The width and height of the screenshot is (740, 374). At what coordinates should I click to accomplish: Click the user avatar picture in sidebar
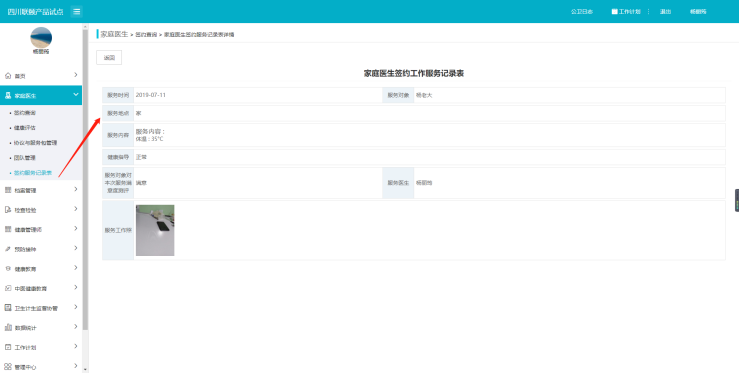(x=41, y=37)
